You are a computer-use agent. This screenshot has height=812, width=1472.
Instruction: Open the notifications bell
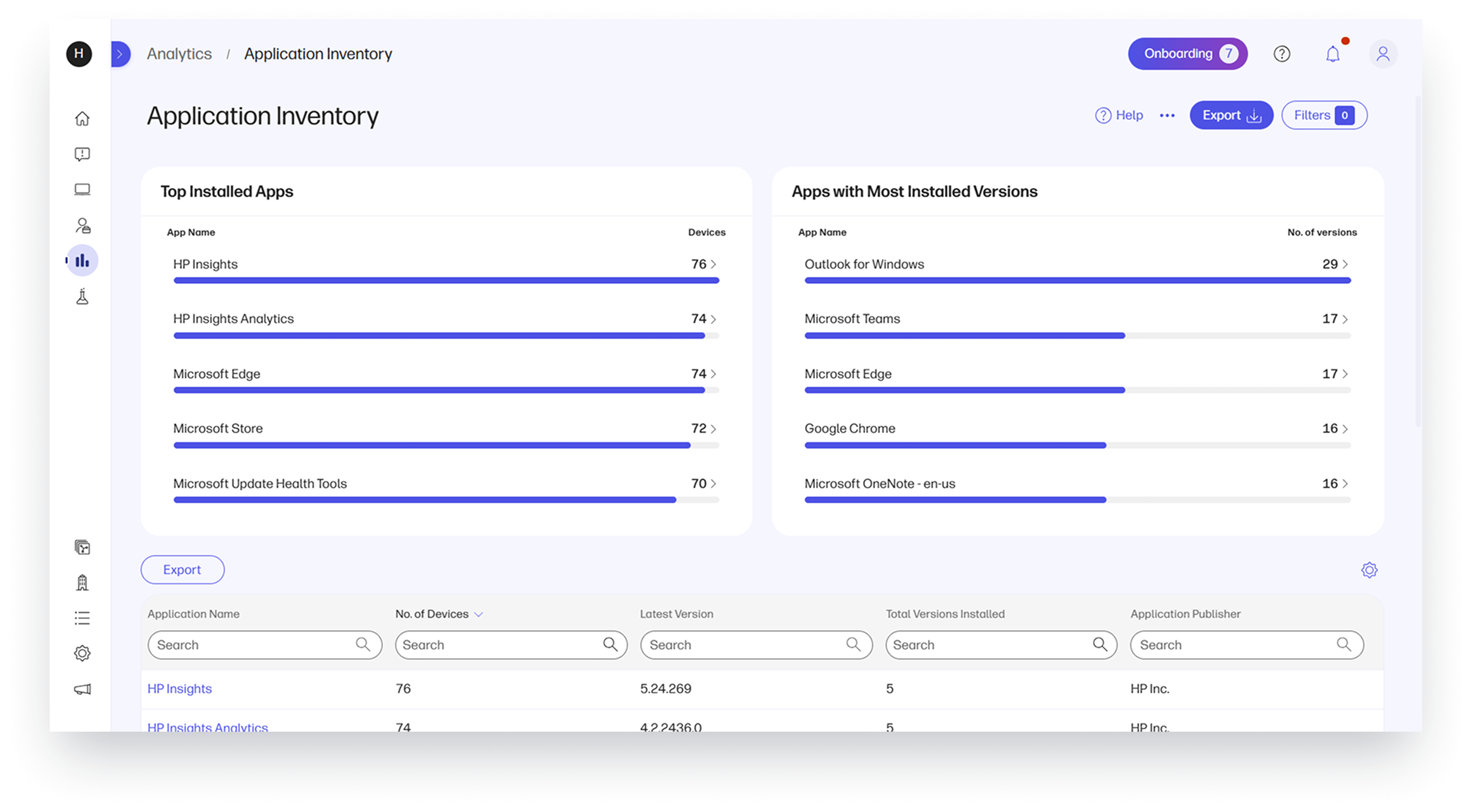click(x=1332, y=54)
